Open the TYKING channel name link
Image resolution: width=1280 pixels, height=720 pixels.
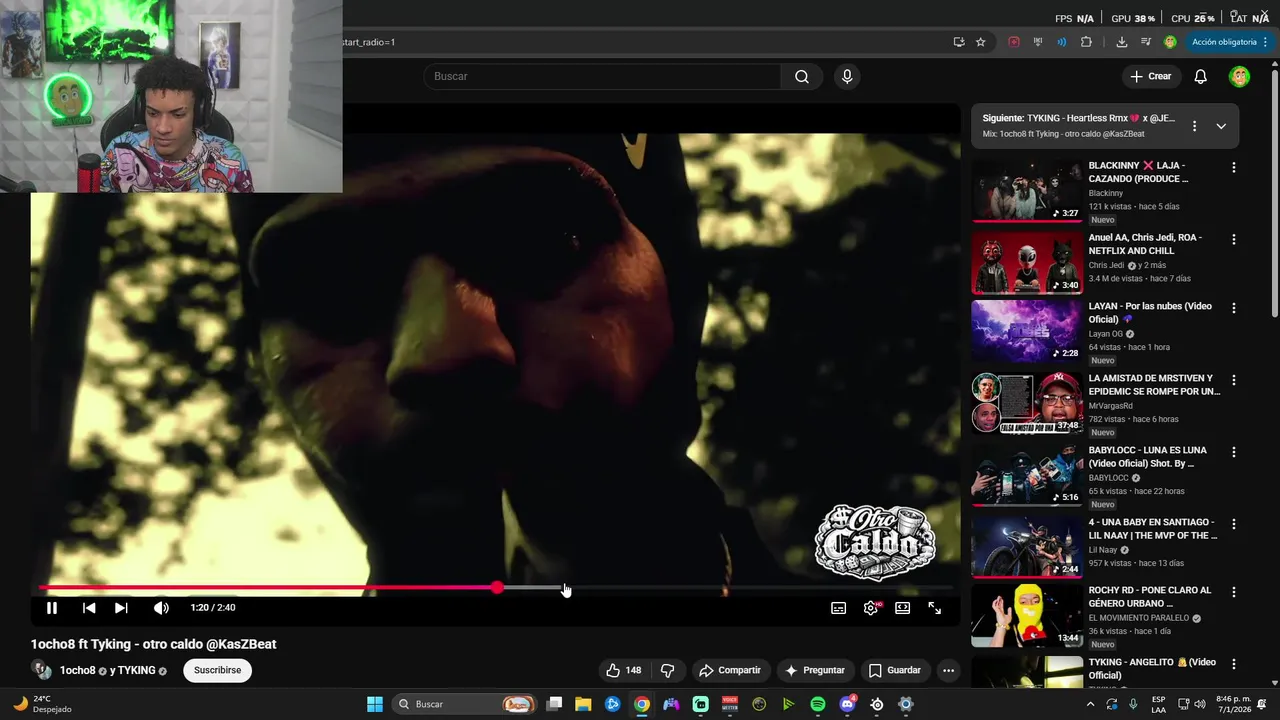pos(137,671)
